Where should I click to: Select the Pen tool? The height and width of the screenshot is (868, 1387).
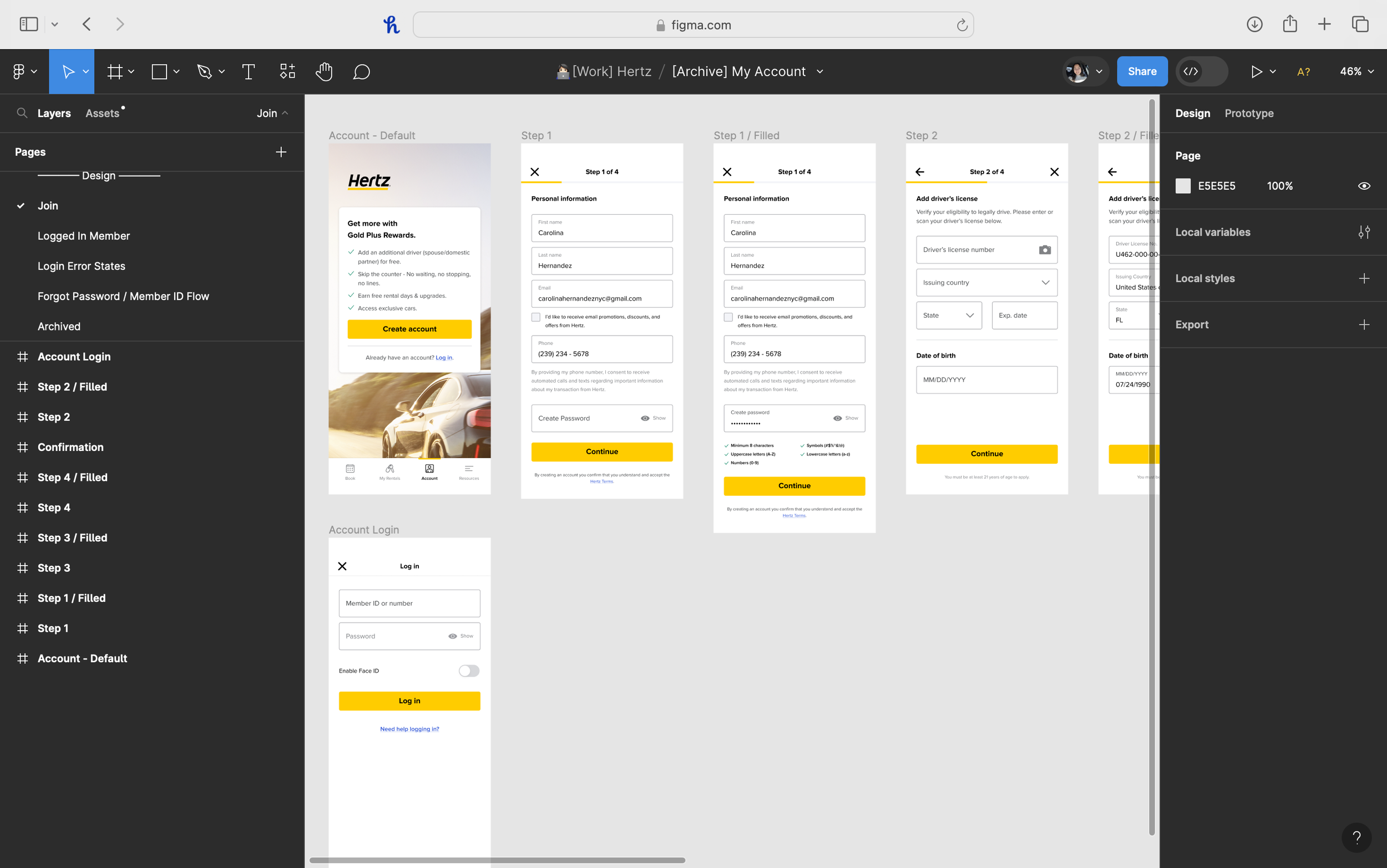coord(204,72)
